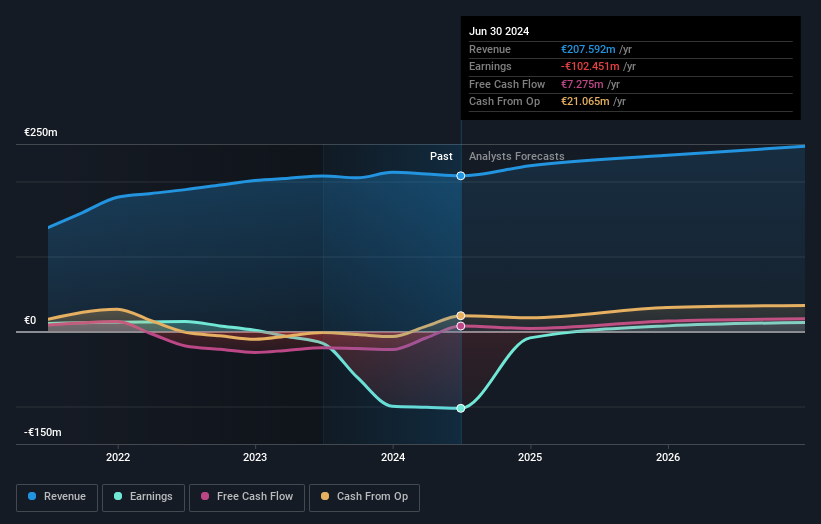This screenshot has width=821, height=524.
Task: Click the 2022 x-axis label
Action: tap(118, 458)
